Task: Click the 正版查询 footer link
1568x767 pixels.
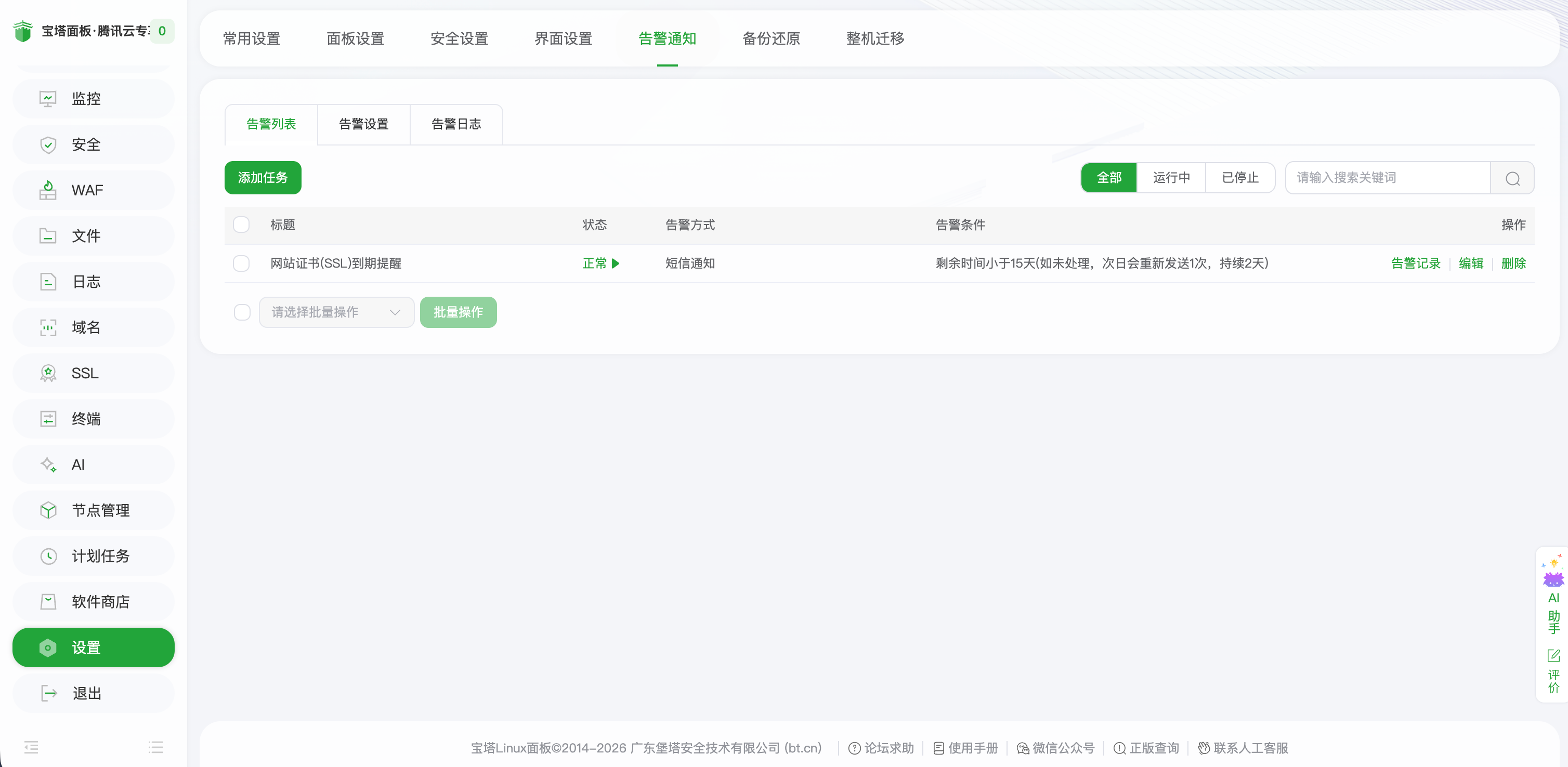Action: pos(1147,748)
